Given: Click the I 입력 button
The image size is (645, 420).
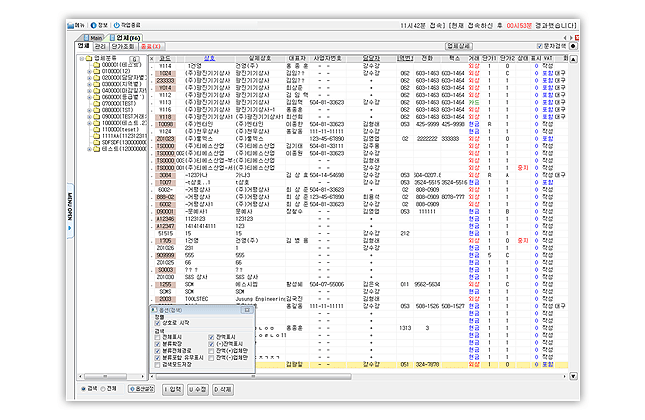Looking at the screenshot, I should coord(173,389).
